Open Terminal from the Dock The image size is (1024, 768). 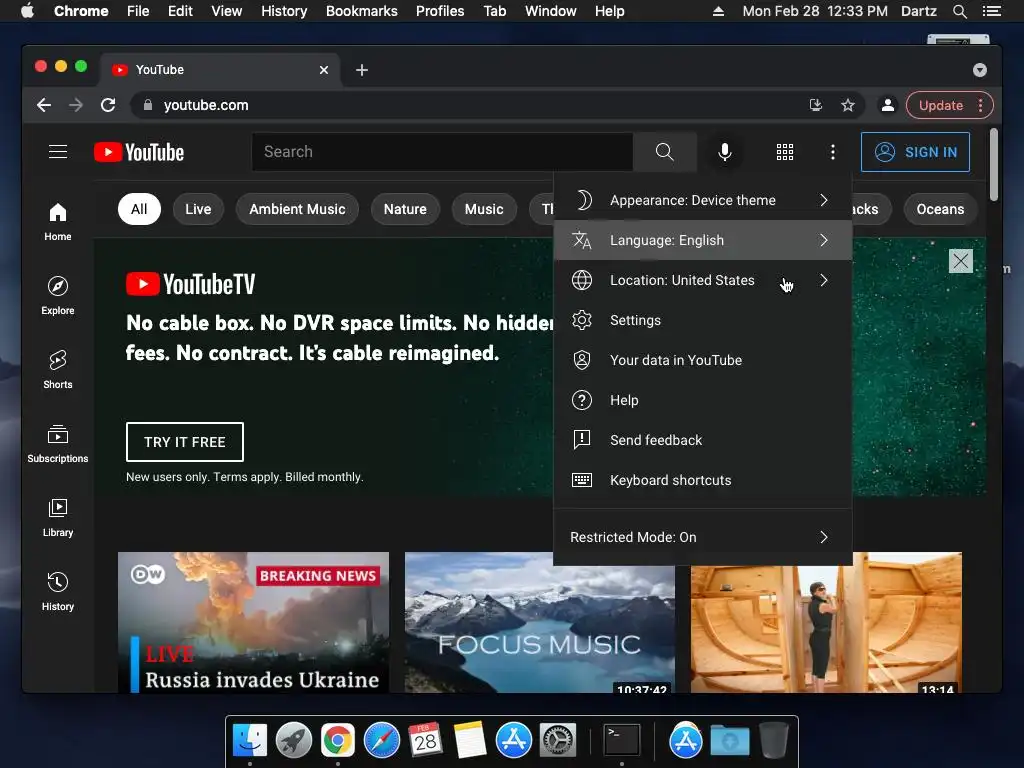621,741
